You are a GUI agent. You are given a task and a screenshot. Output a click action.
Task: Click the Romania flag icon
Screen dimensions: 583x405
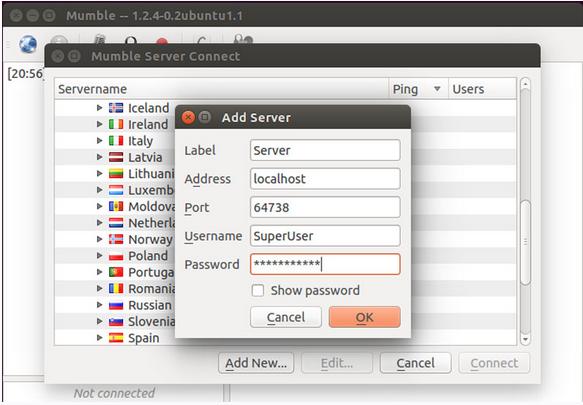[x=116, y=288]
